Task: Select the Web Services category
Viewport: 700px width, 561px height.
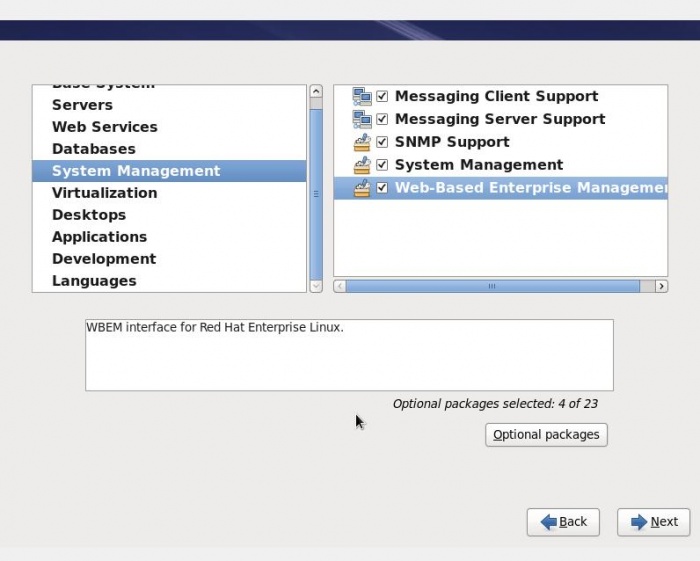Action: (169, 127)
